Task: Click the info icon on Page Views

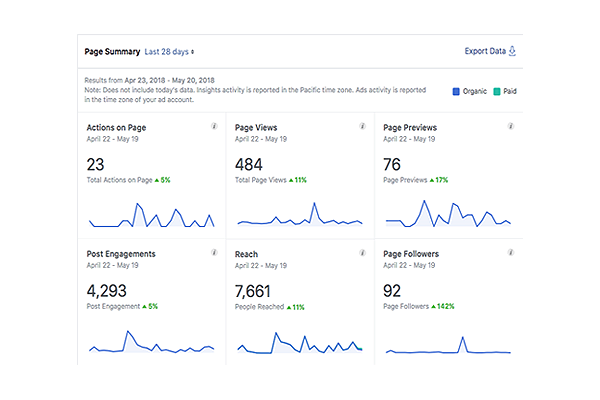Action: [361, 127]
